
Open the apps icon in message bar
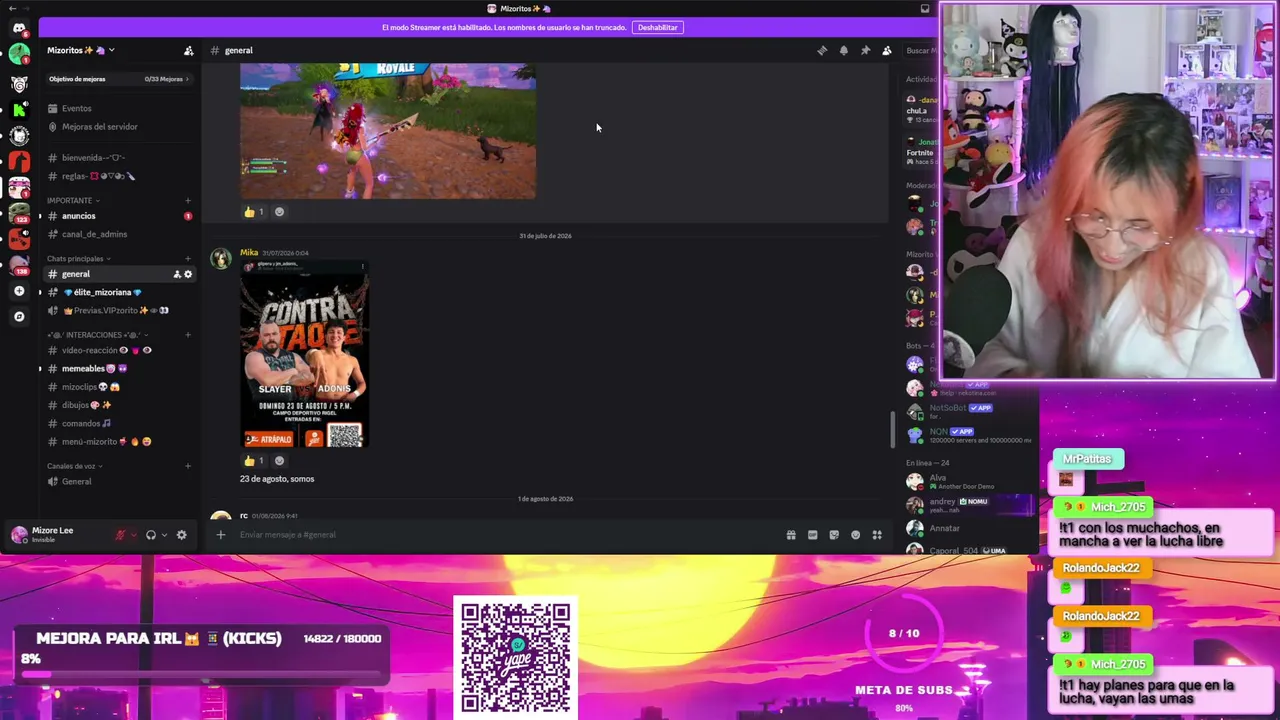[877, 535]
